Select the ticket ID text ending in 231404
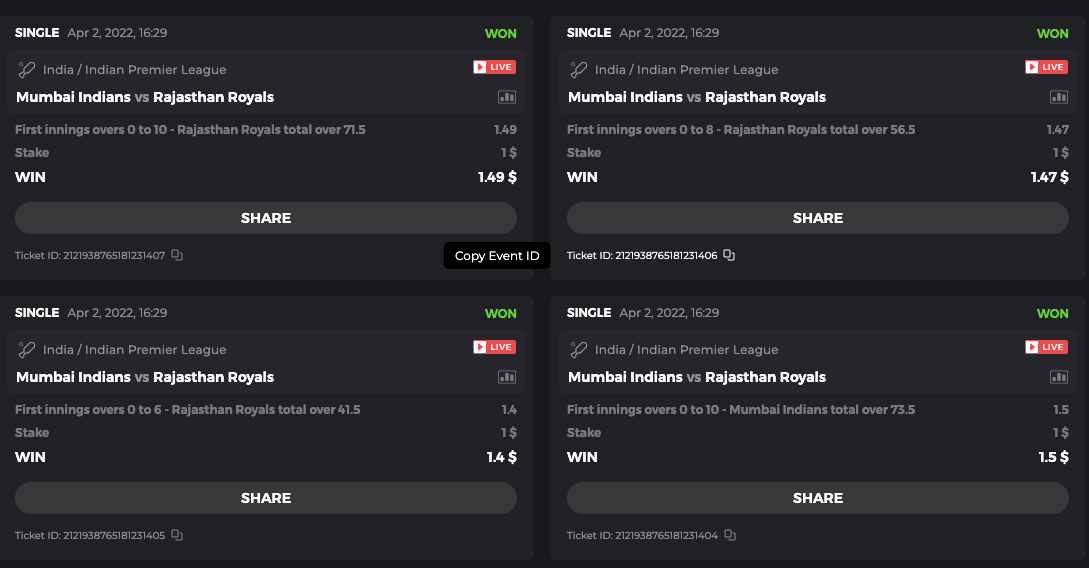The height and width of the screenshot is (568, 1089). pos(642,536)
